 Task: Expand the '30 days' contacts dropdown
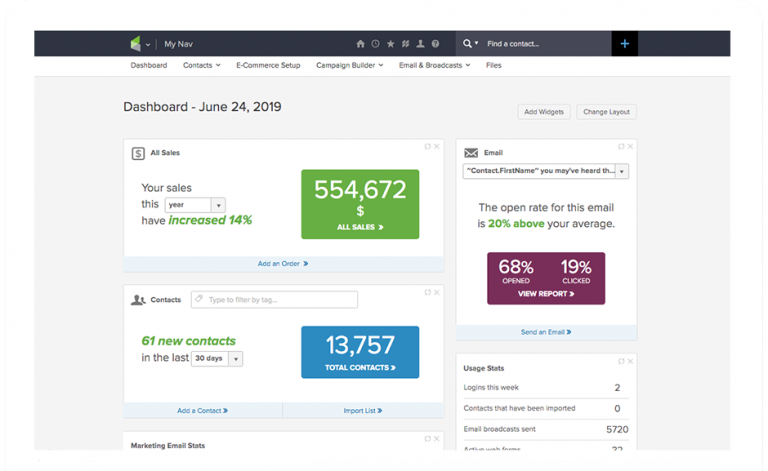(217, 358)
